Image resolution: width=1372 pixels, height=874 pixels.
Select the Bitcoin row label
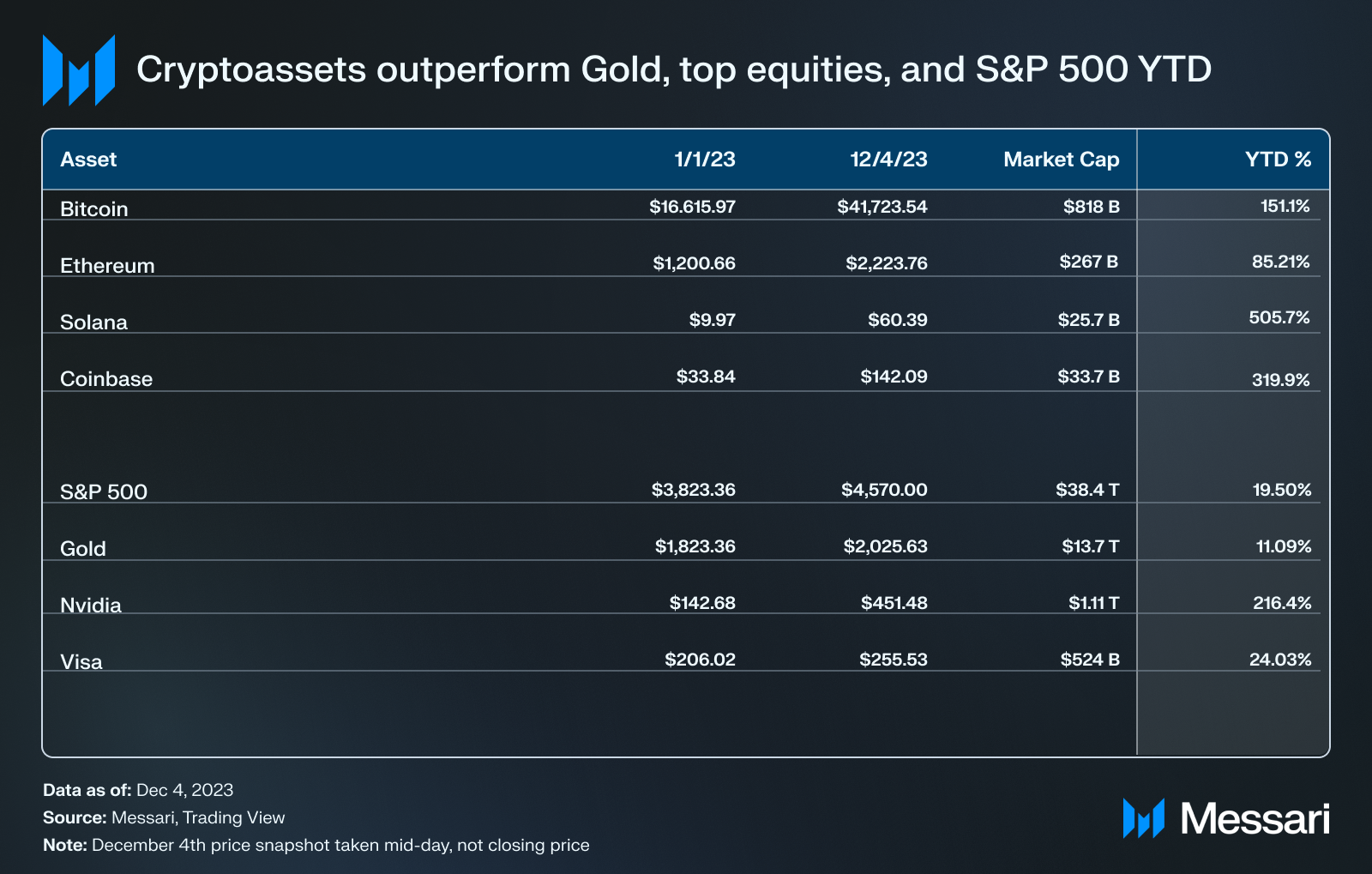coord(94,209)
